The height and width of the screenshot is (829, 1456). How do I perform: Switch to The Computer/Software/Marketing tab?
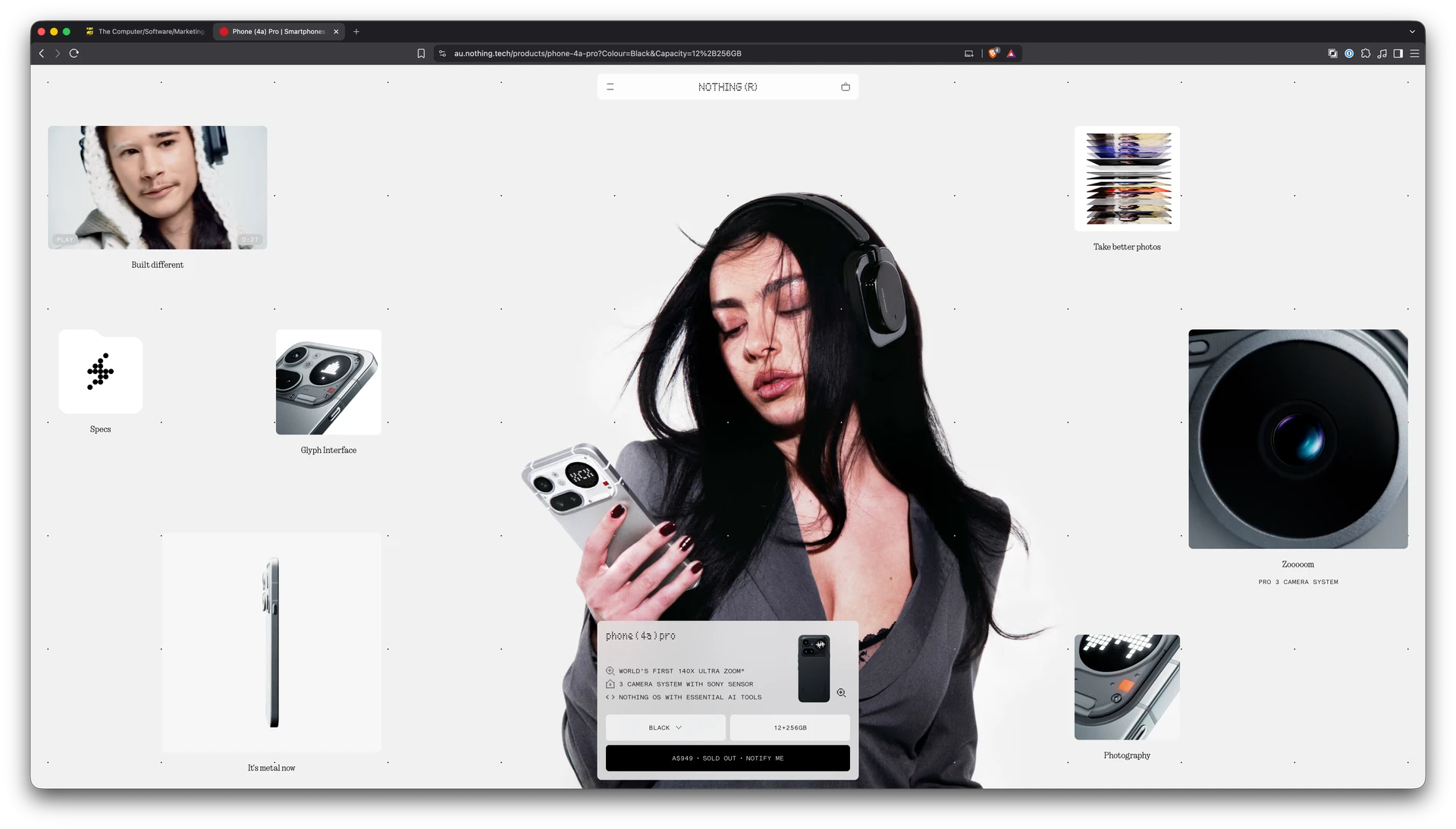tap(145, 32)
